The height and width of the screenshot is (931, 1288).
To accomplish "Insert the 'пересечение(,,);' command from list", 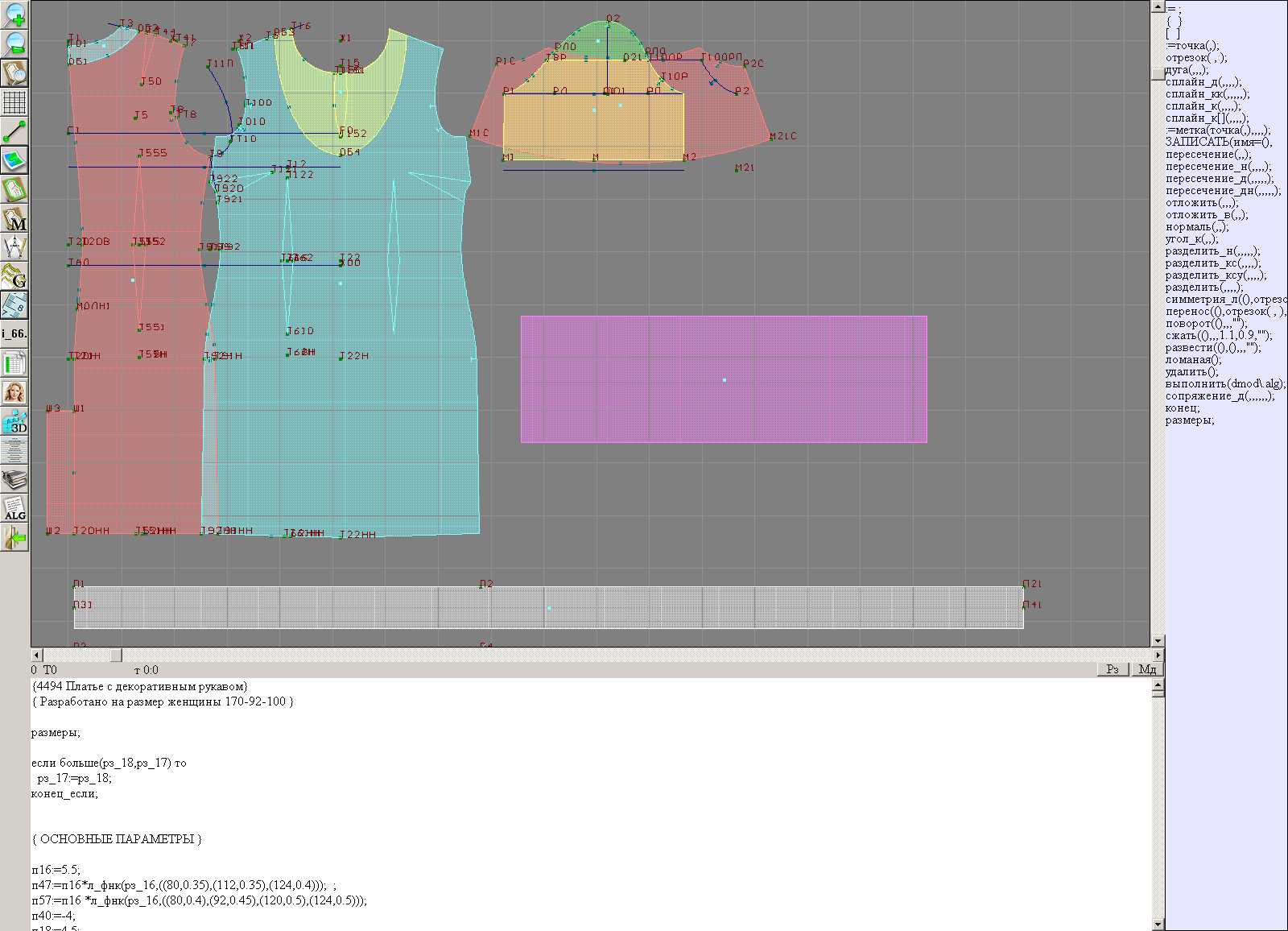I will pos(1208,155).
